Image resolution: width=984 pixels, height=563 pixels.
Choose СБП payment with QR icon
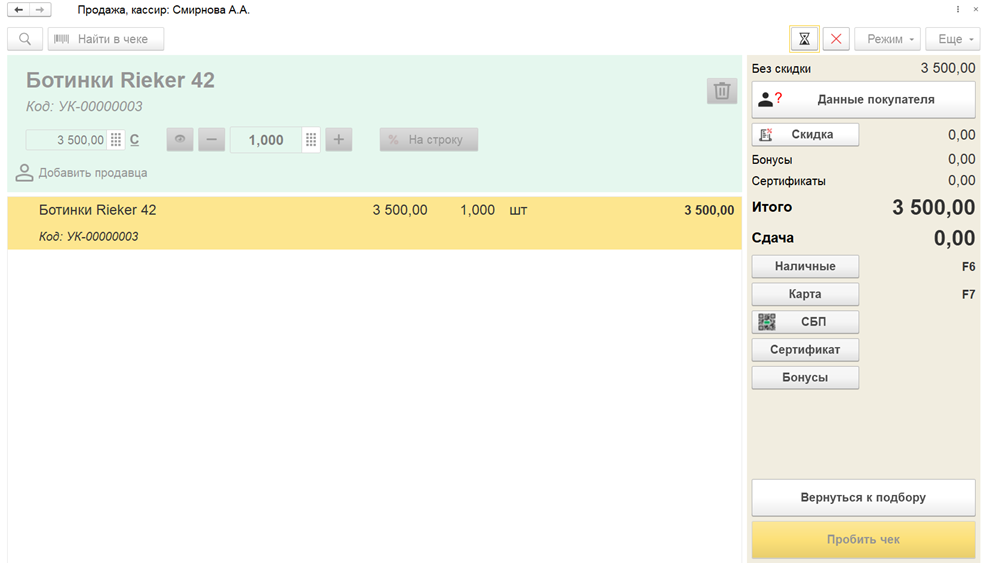click(805, 322)
